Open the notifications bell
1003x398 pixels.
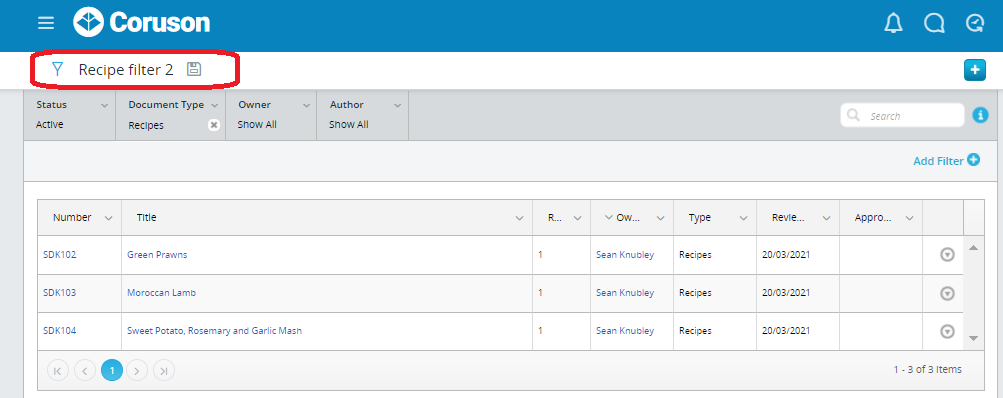point(893,24)
